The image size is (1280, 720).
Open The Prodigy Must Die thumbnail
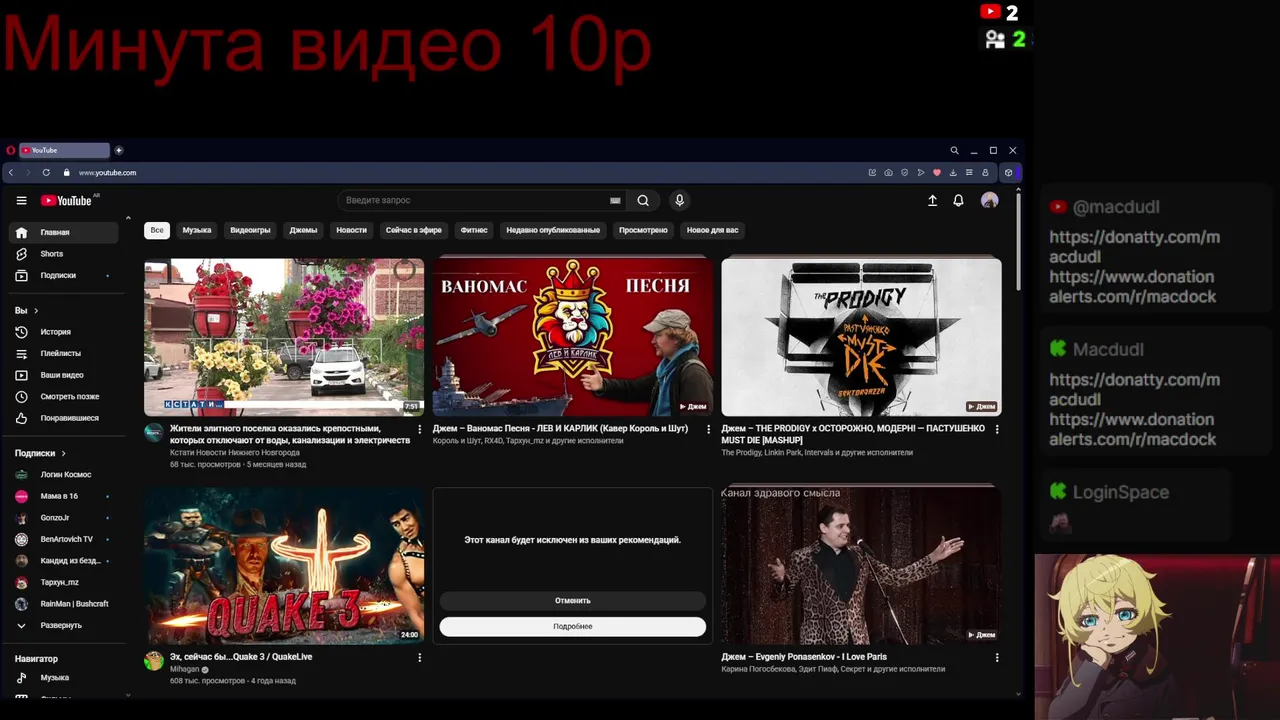click(x=861, y=337)
